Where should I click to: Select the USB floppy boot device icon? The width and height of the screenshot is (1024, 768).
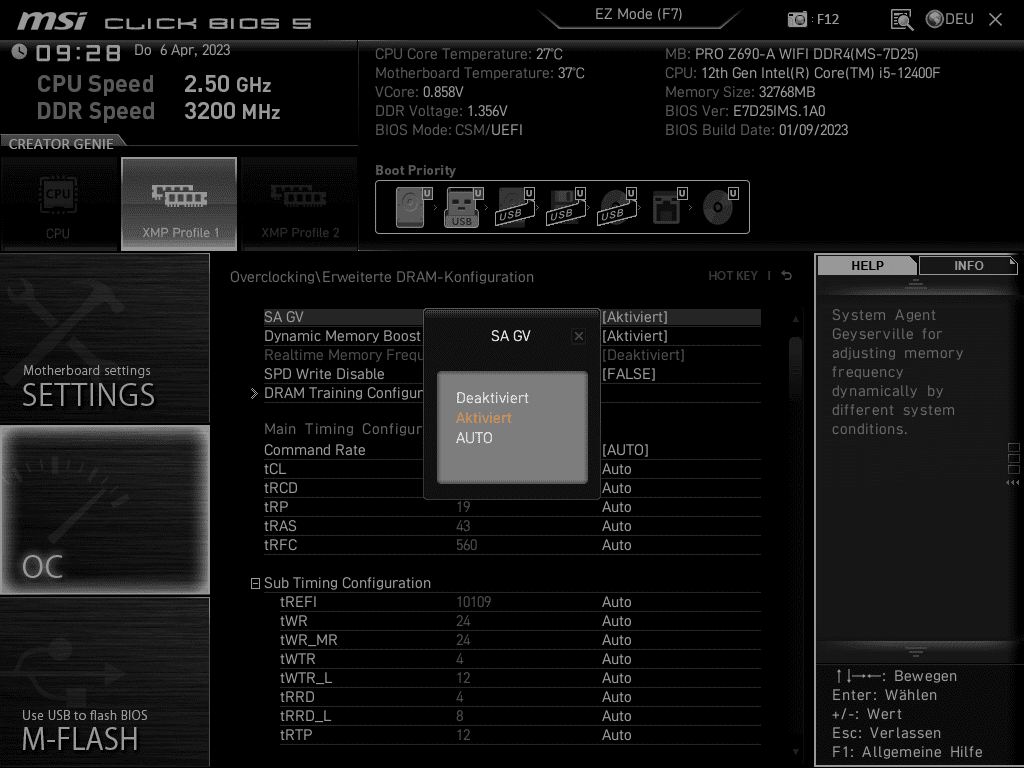pos(566,207)
